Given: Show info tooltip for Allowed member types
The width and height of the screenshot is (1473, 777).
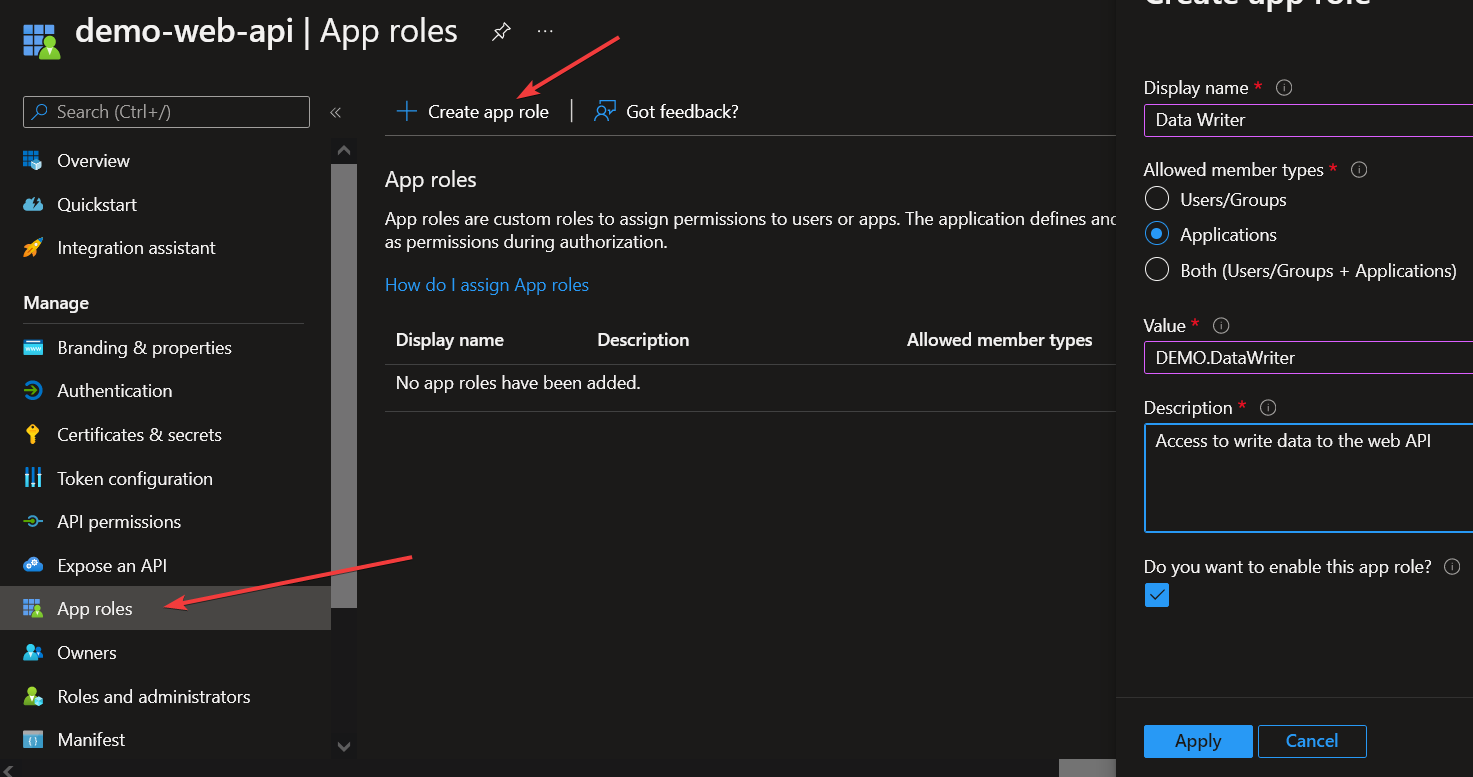Looking at the screenshot, I should pos(1359,170).
